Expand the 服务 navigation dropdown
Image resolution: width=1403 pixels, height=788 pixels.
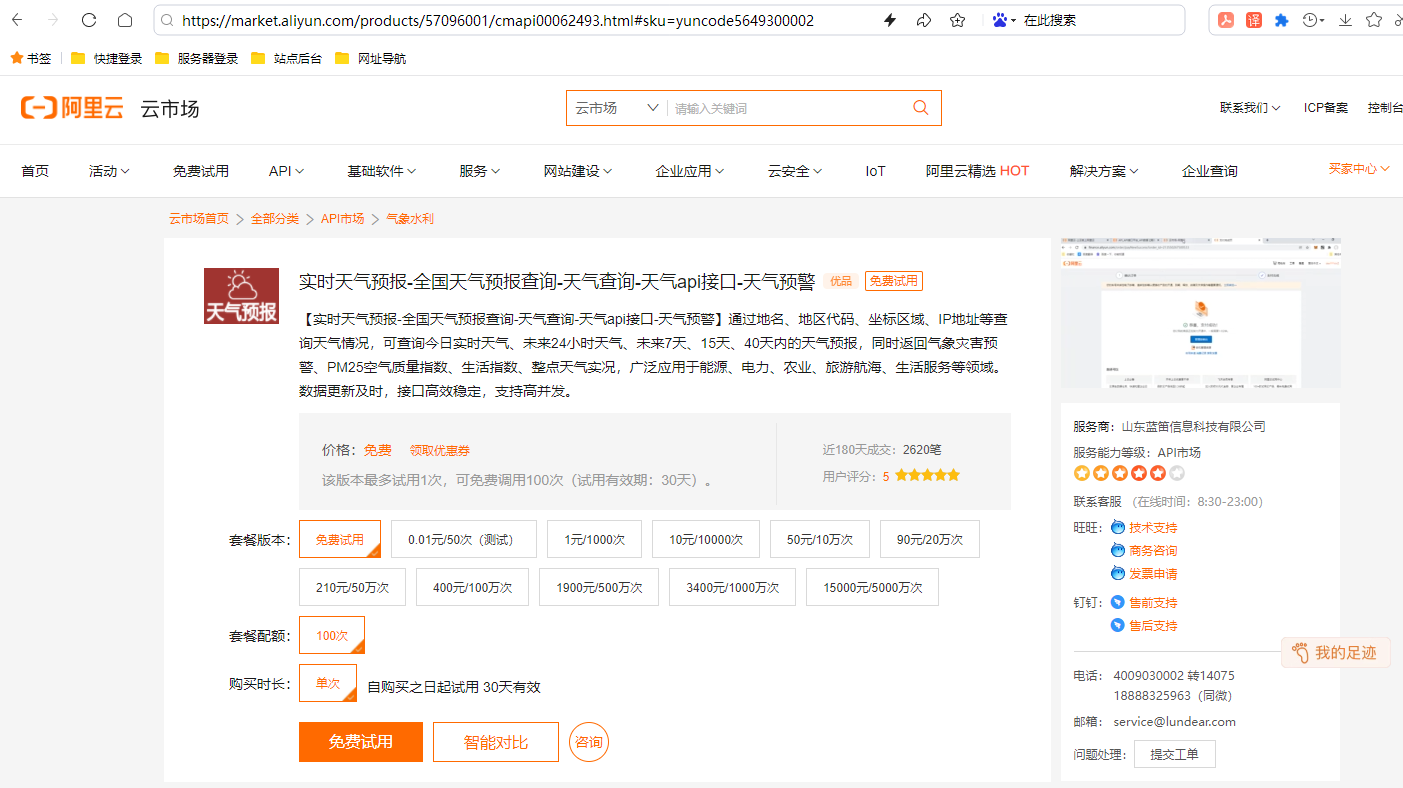point(479,171)
